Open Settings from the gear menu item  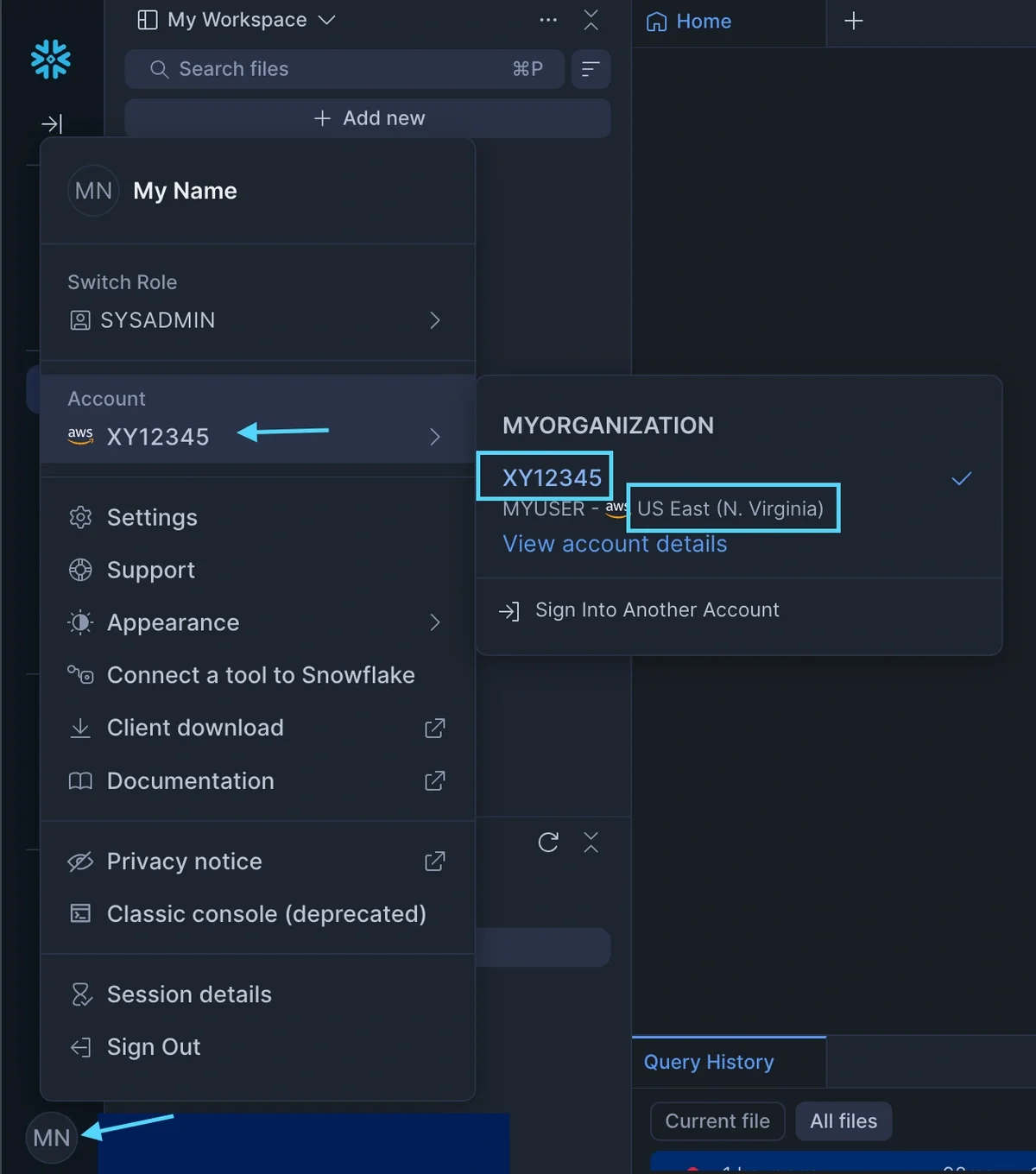(152, 517)
